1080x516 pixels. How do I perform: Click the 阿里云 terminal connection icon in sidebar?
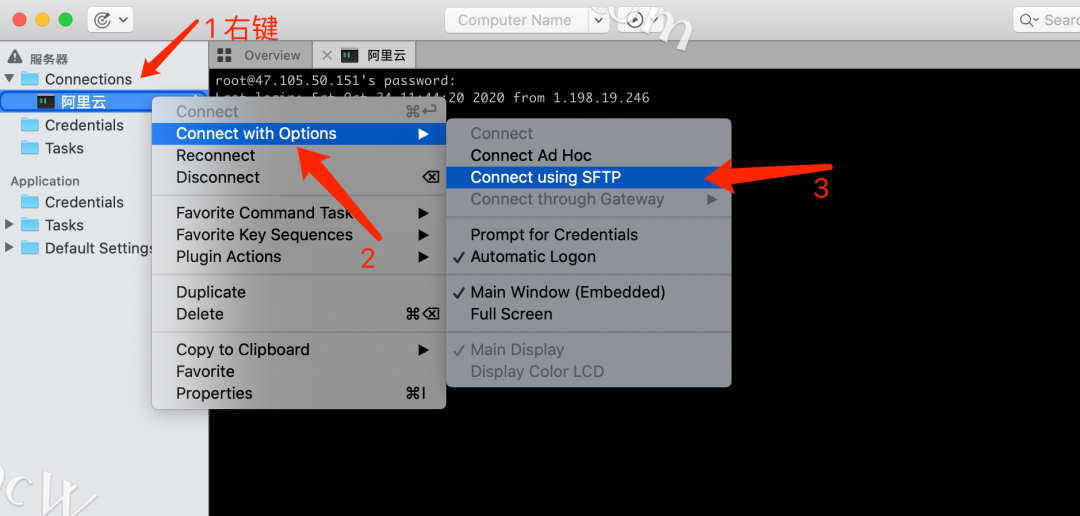[45, 102]
